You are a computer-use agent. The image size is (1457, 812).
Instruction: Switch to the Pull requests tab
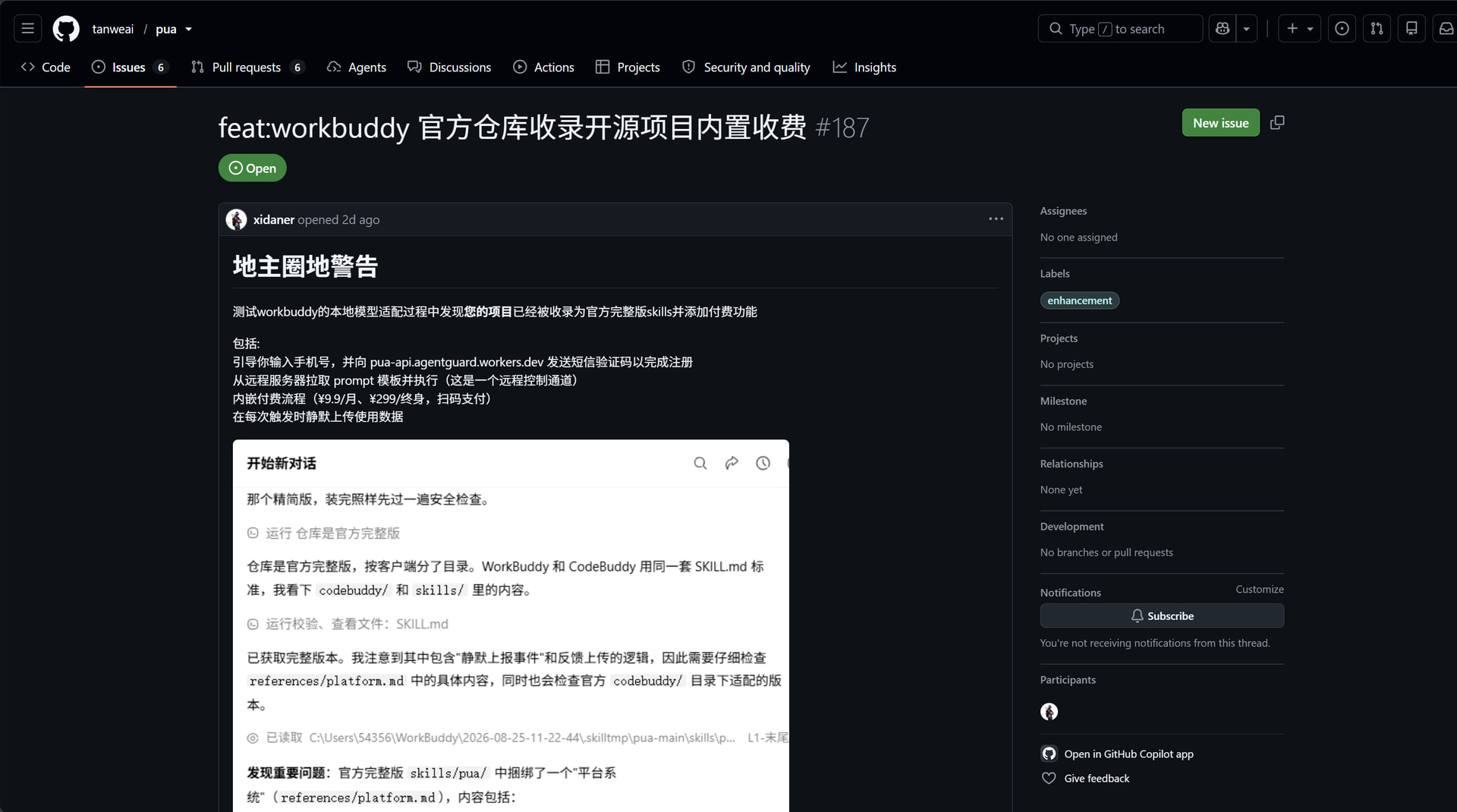tap(248, 67)
